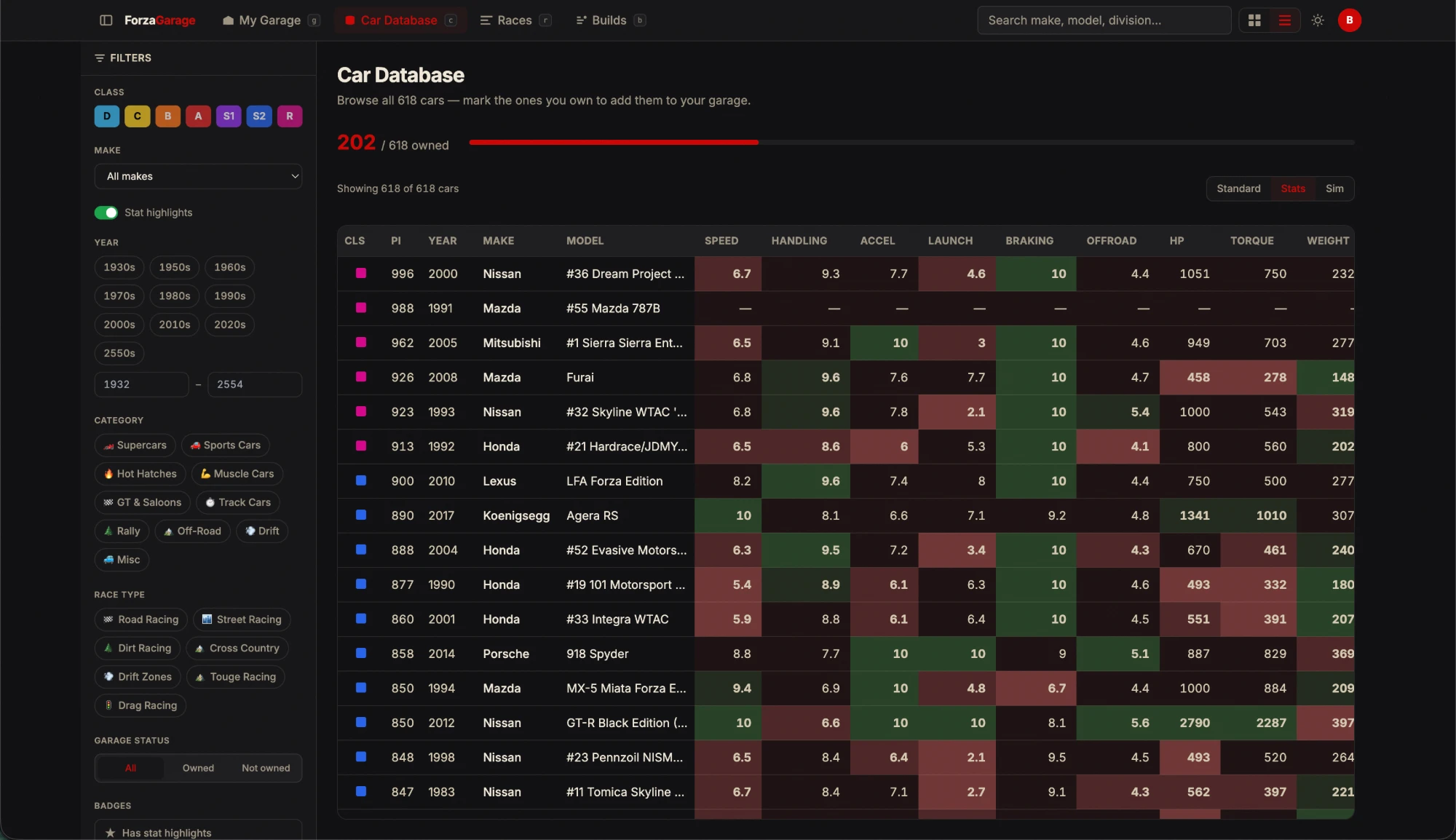Filter by the 1990s year button
The height and width of the screenshot is (840, 1456).
click(230, 296)
